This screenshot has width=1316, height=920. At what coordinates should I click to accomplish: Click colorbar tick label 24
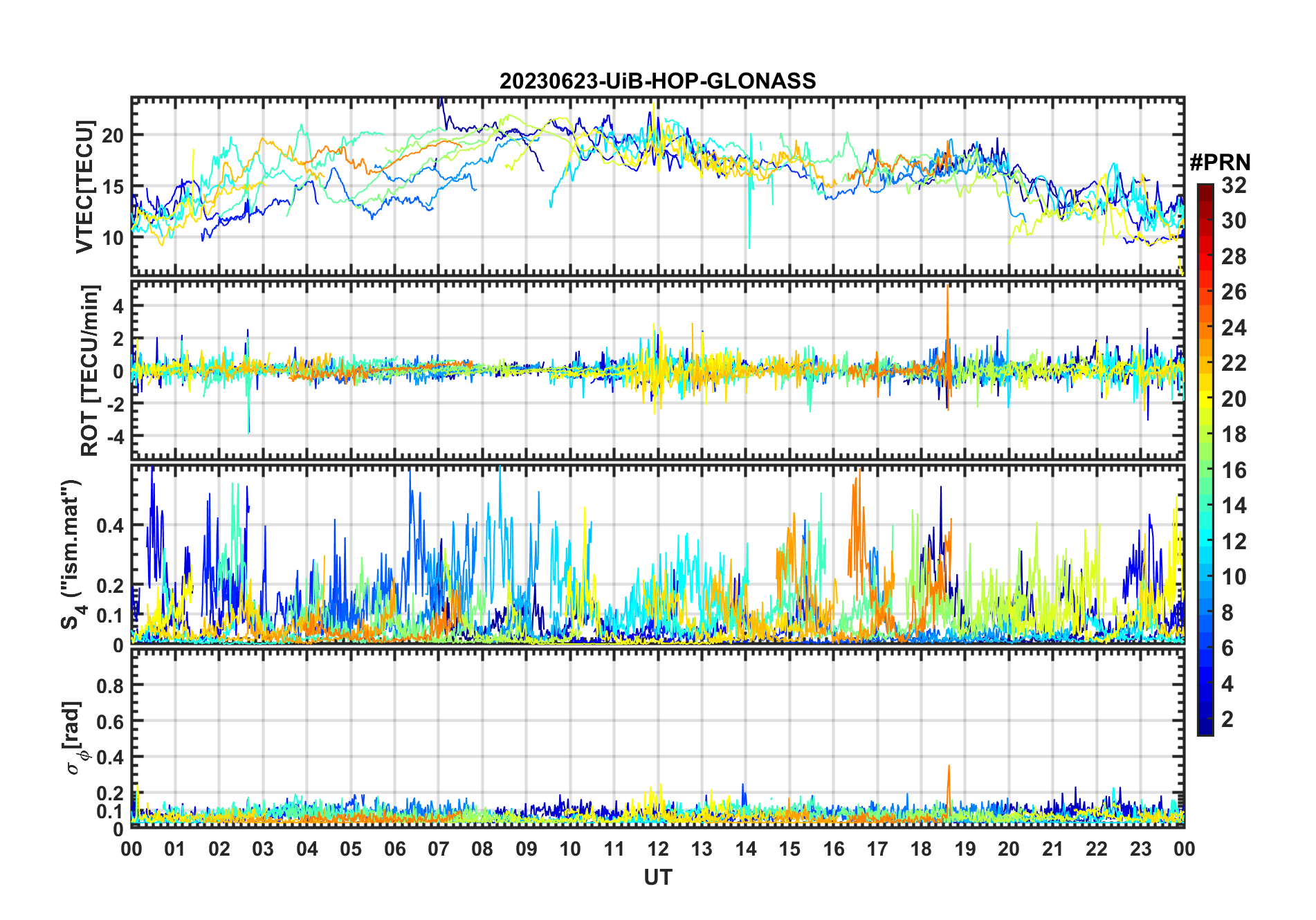(1234, 328)
